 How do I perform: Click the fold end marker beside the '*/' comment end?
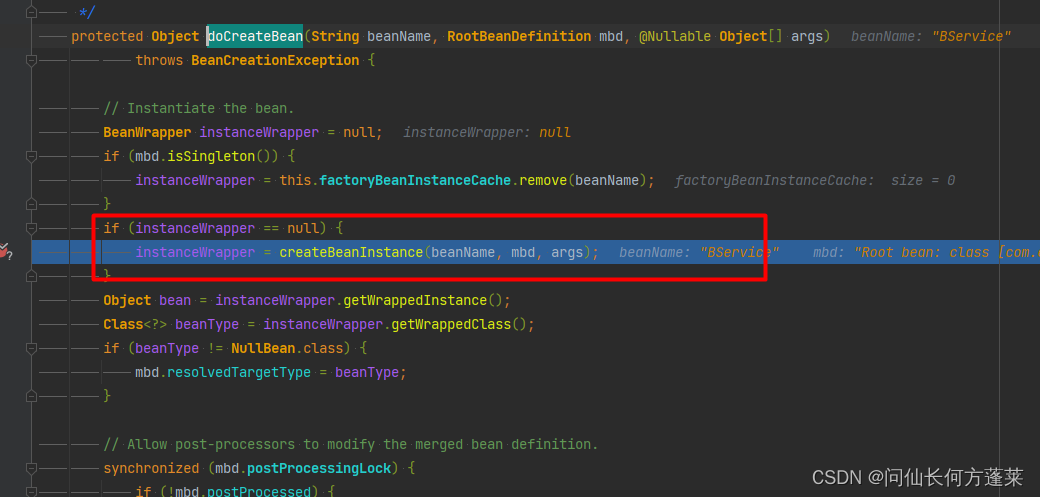[31, 12]
